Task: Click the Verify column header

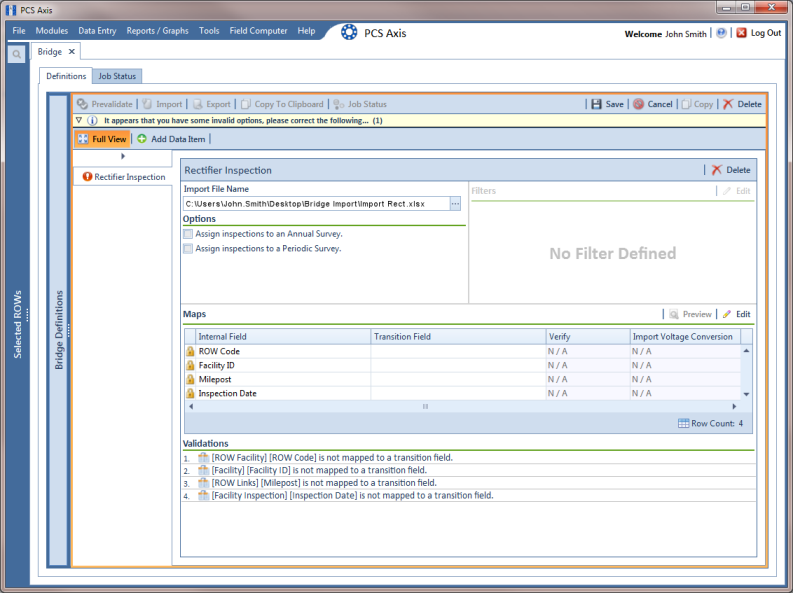Action: click(588, 337)
